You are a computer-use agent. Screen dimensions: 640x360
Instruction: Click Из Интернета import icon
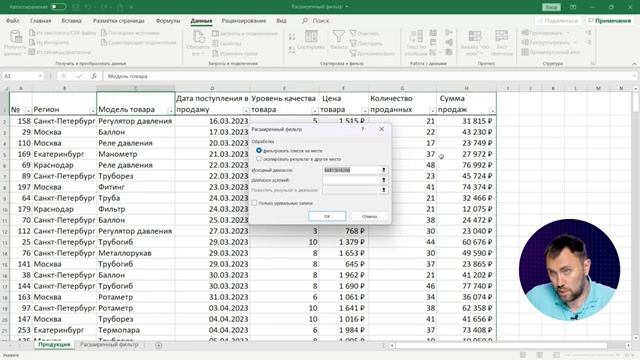pyautogui.click(x=32, y=42)
